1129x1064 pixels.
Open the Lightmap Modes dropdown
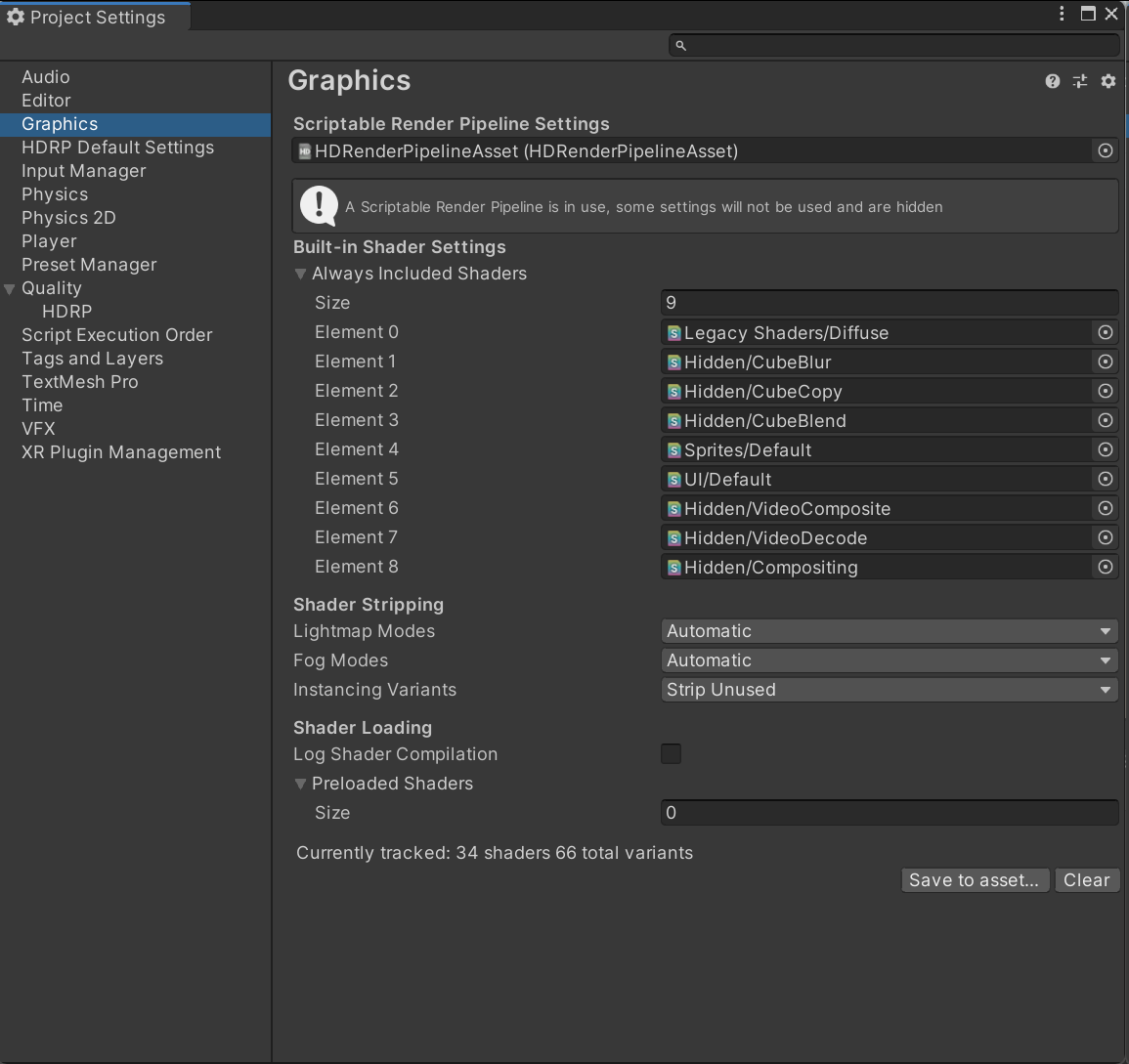(890, 631)
